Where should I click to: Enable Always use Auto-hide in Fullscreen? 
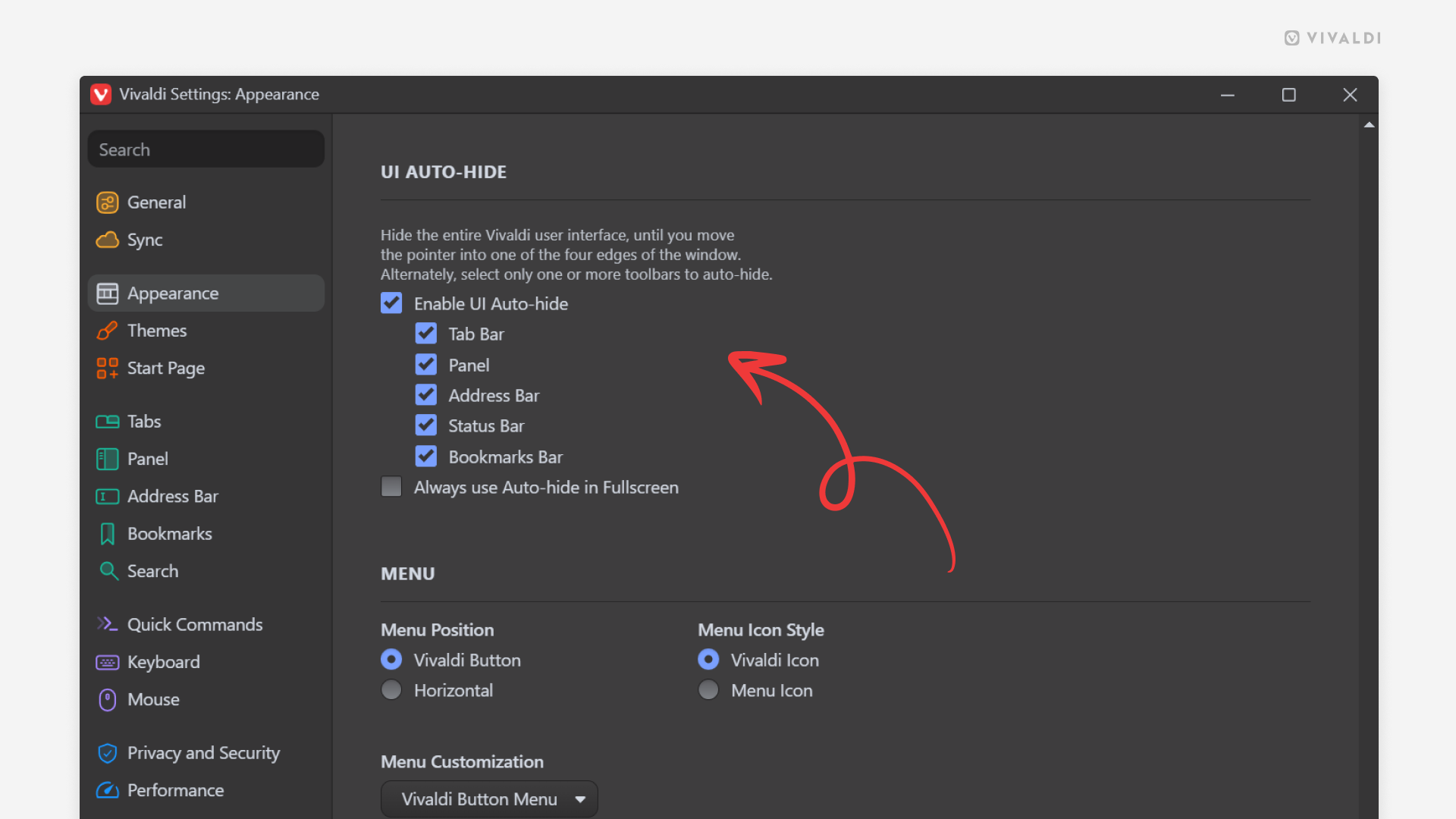pyautogui.click(x=391, y=487)
